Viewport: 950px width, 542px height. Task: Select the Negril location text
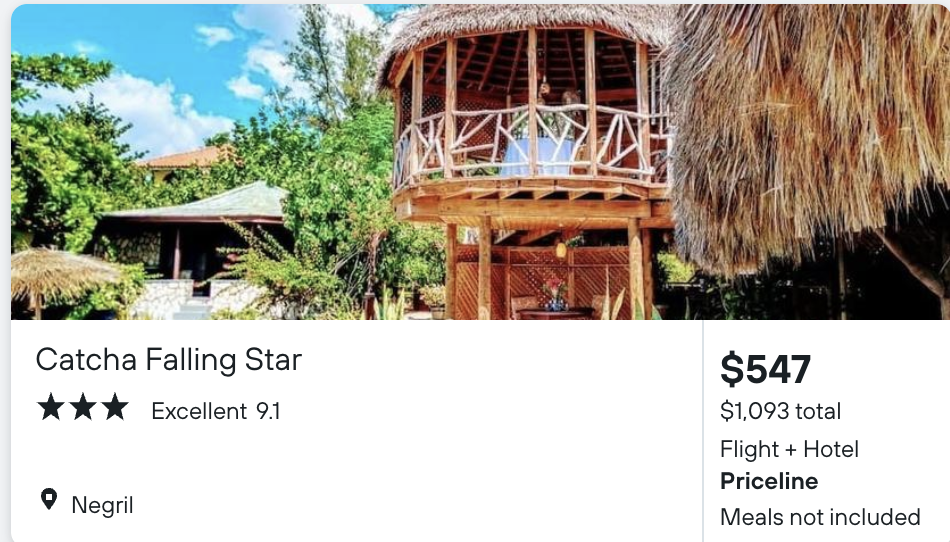point(102,506)
